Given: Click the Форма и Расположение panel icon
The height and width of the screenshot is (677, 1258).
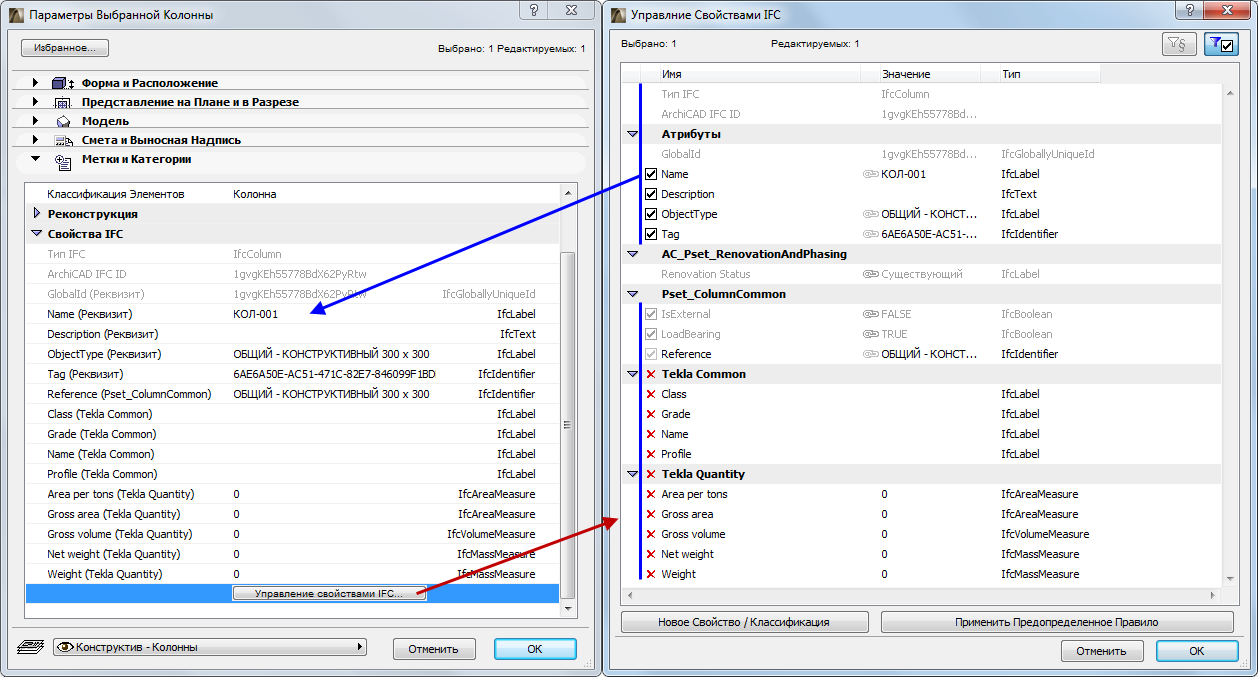Looking at the screenshot, I should coord(62,83).
